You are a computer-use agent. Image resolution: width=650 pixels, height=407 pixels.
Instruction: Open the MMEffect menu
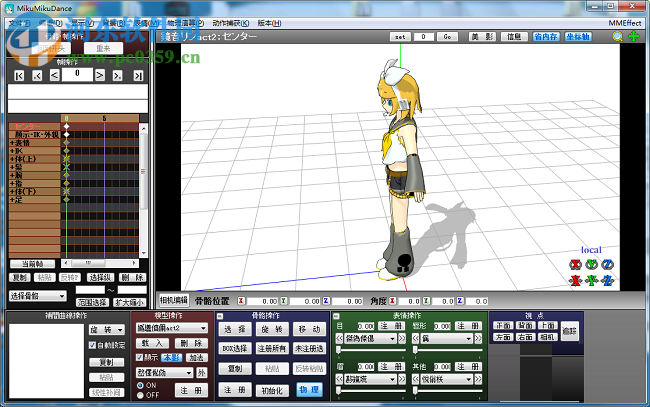pyautogui.click(x=625, y=23)
